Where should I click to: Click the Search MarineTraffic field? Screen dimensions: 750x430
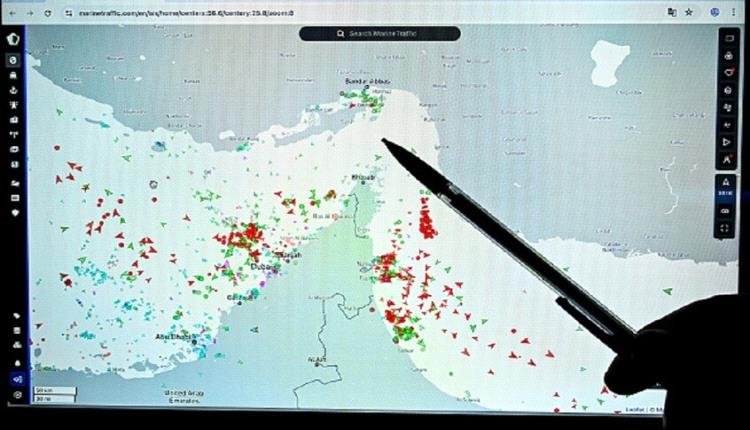click(380, 33)
